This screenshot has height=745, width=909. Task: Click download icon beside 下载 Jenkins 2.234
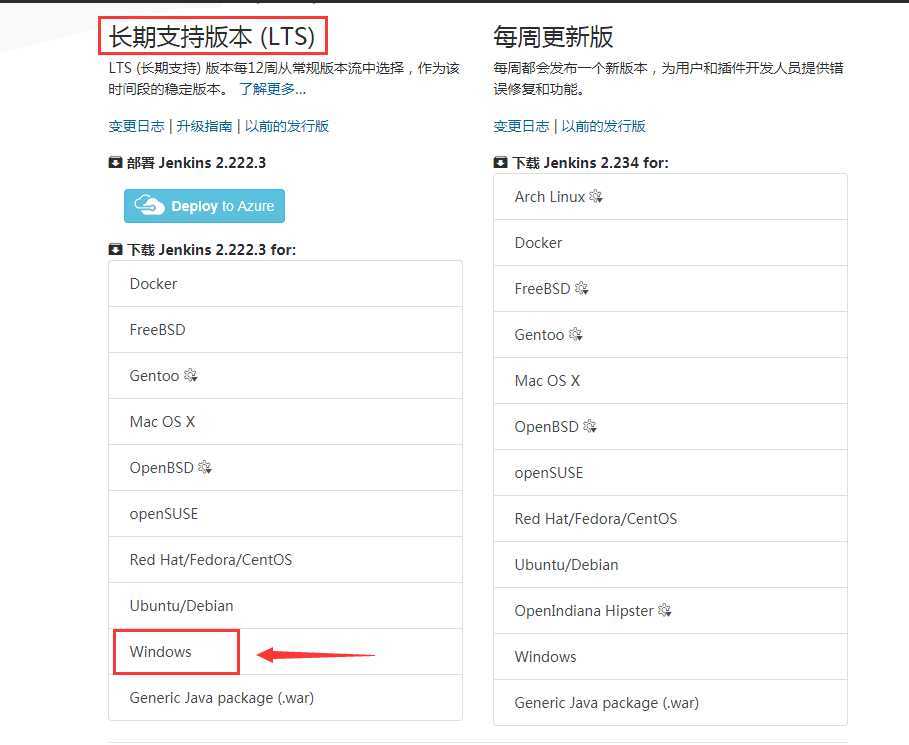(500, 162)
